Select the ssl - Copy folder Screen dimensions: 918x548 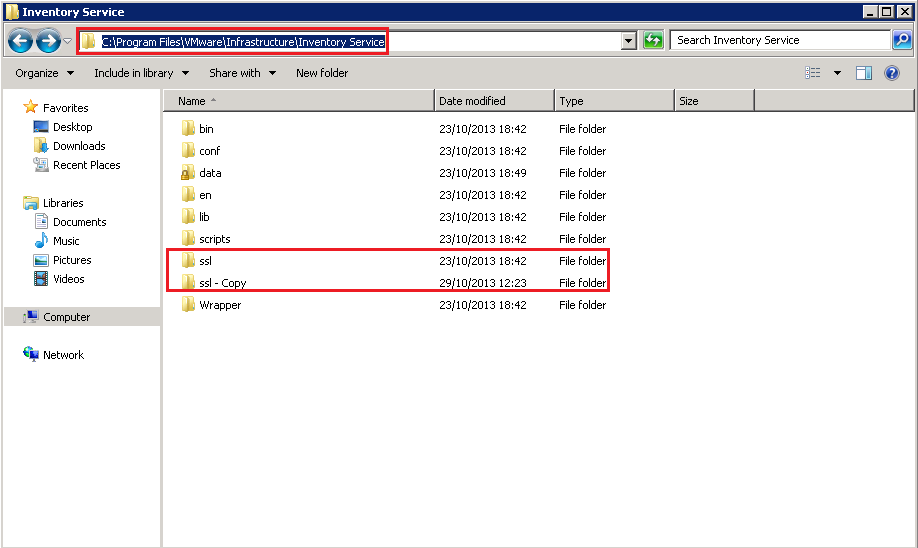point(222,283)
